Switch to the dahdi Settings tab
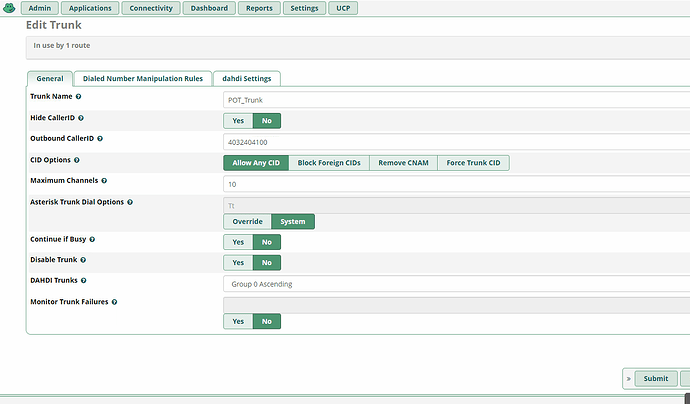Viewport: 690px width, 404px height. pyautogui.click(x=246, y=79)
